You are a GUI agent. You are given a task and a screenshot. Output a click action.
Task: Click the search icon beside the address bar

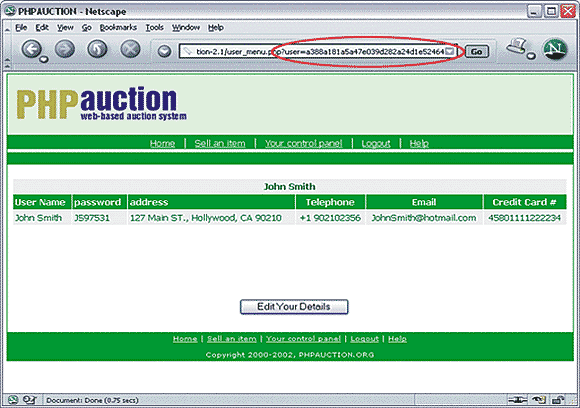(164, 51)
